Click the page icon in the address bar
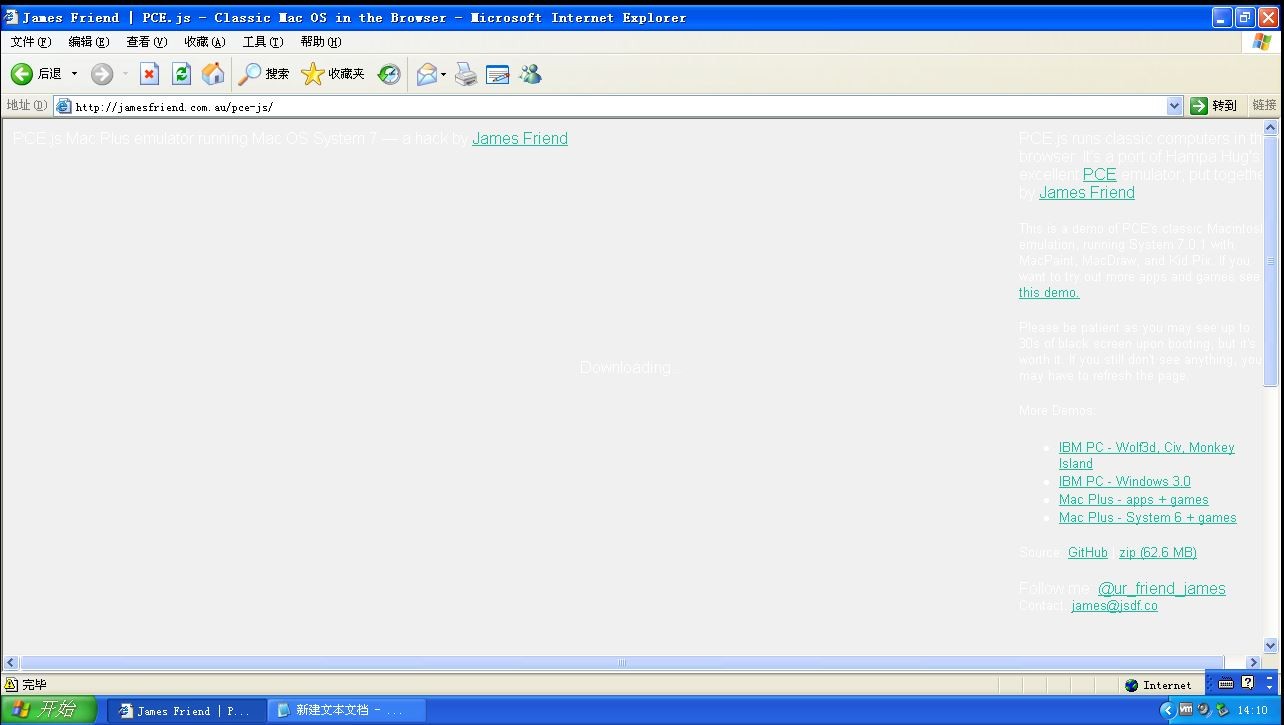The image size is (1284, 725). 64,106
